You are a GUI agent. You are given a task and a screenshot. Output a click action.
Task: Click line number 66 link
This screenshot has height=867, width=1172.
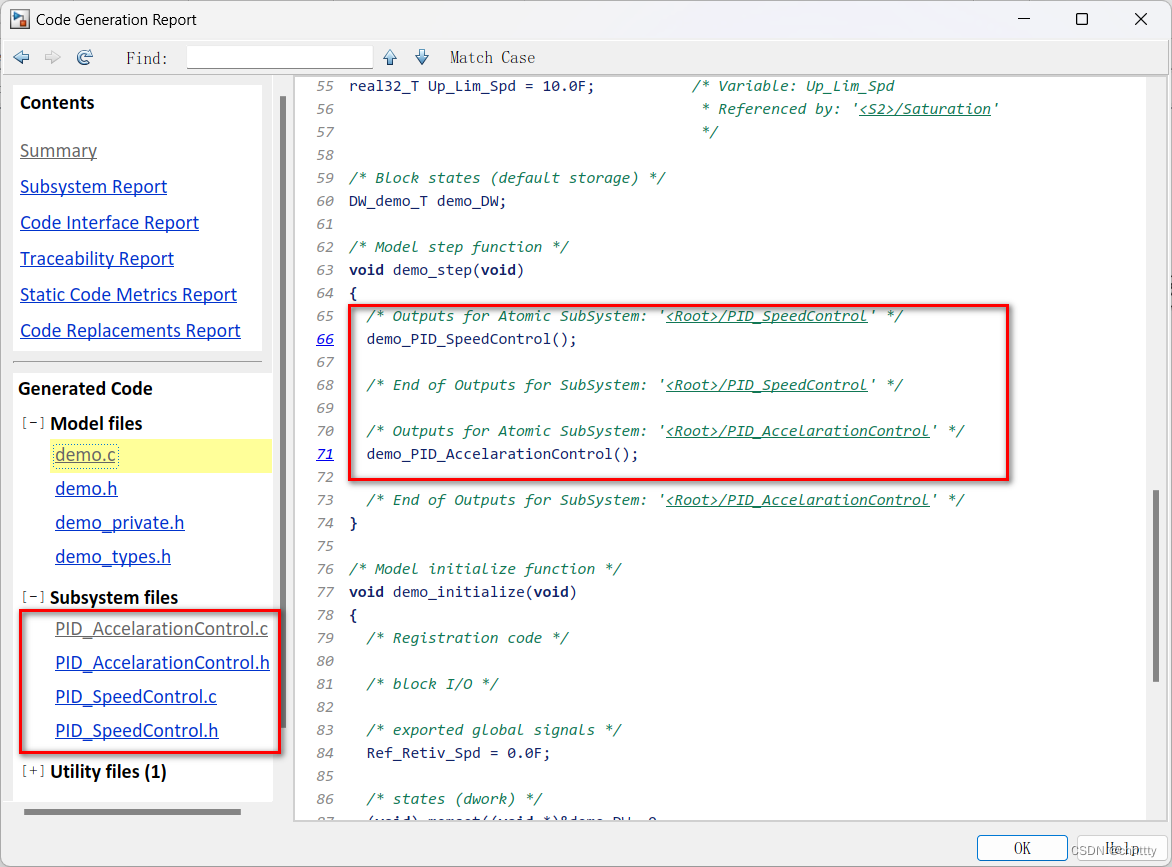tap(325, 339)
